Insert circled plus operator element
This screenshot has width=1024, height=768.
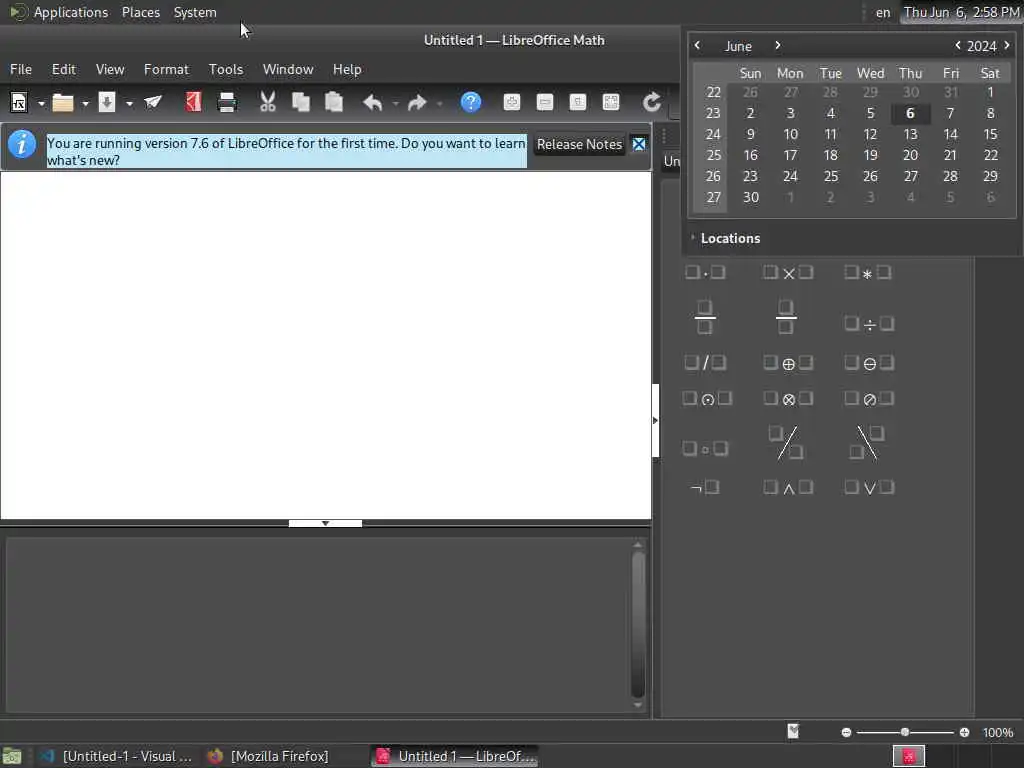click(788, 362)
